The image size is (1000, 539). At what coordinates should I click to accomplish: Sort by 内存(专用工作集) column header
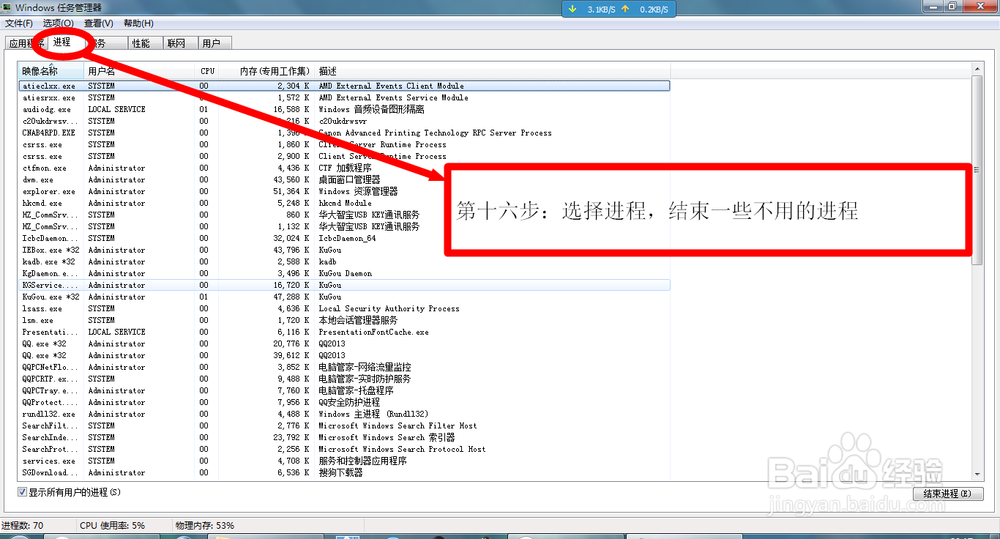[x=268, y=71]
